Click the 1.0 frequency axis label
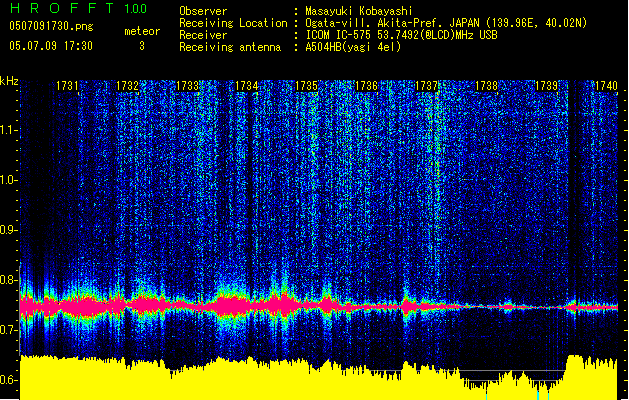Image resolution: width=629 pixels, height=400 pixels. click(x=8, y=180)
